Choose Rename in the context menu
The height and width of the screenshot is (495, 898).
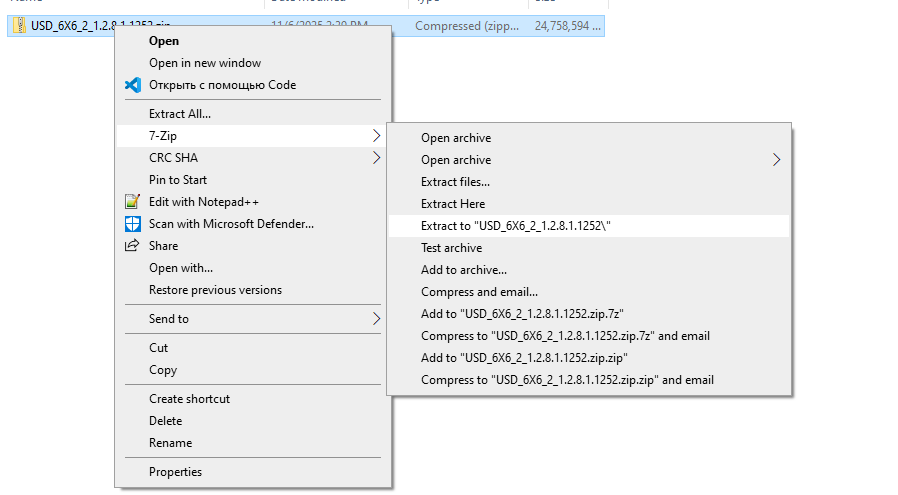pyautogui.click(x=170, y=443)
